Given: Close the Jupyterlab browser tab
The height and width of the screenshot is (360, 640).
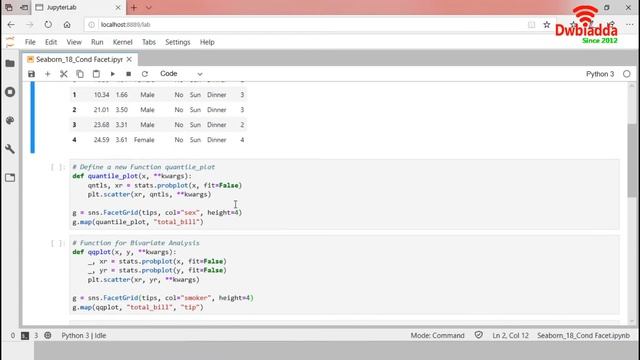Looking at the screenshot, I should click(x=118, y=7).
